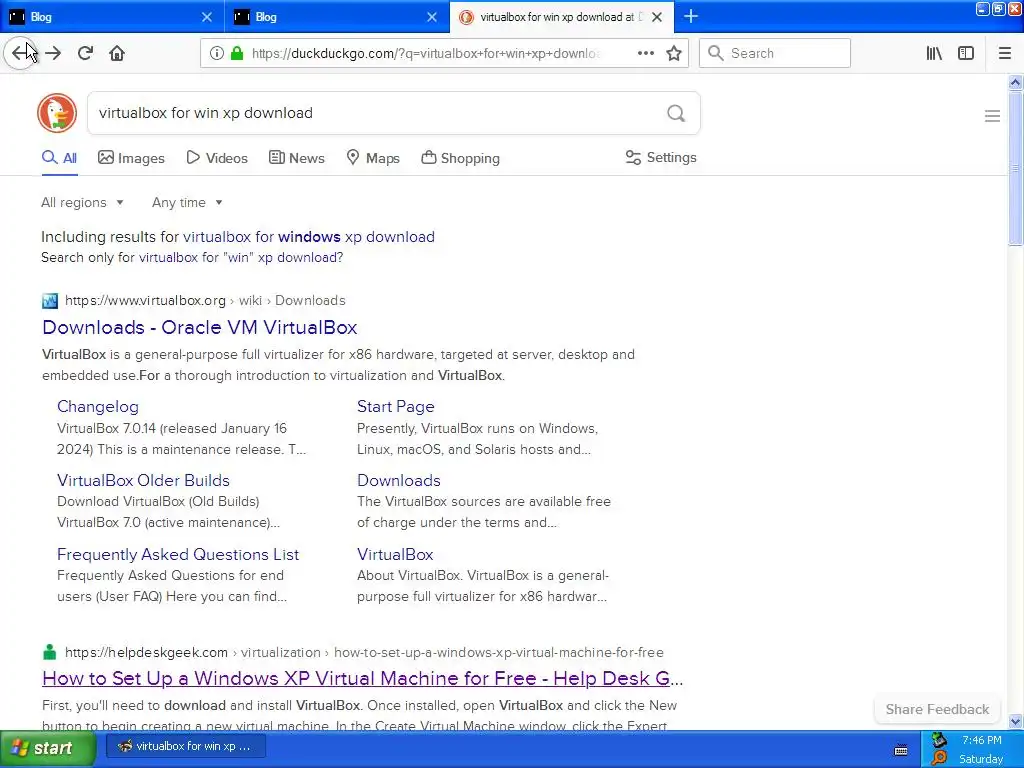1024x768 pixels.
Task: Reload the current page
Action: (x=85, y=53)
